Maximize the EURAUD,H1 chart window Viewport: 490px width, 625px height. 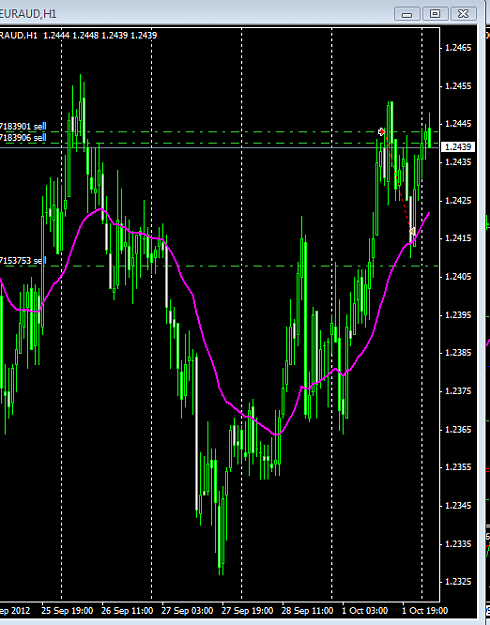click(x=435, y=14)
